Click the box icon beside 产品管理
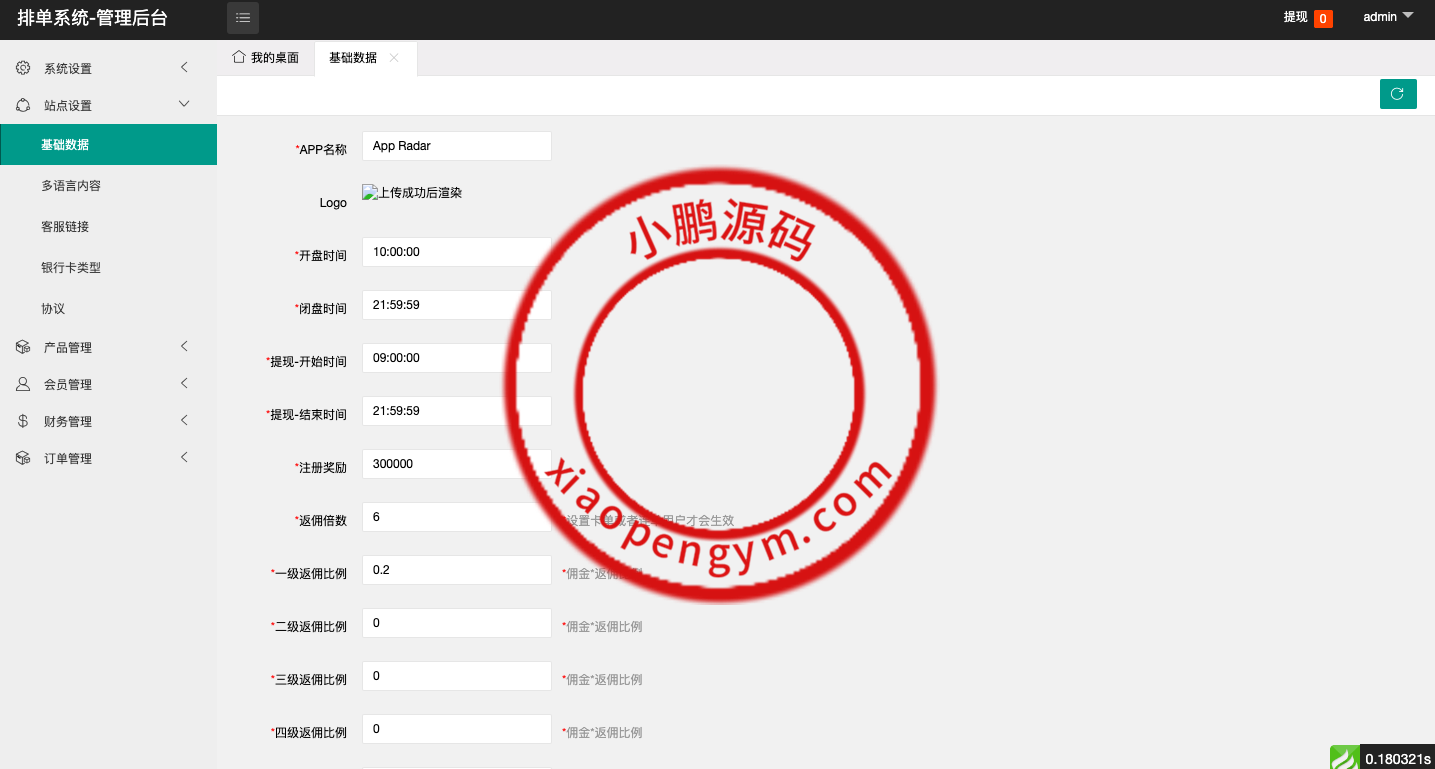 [23, 347]
